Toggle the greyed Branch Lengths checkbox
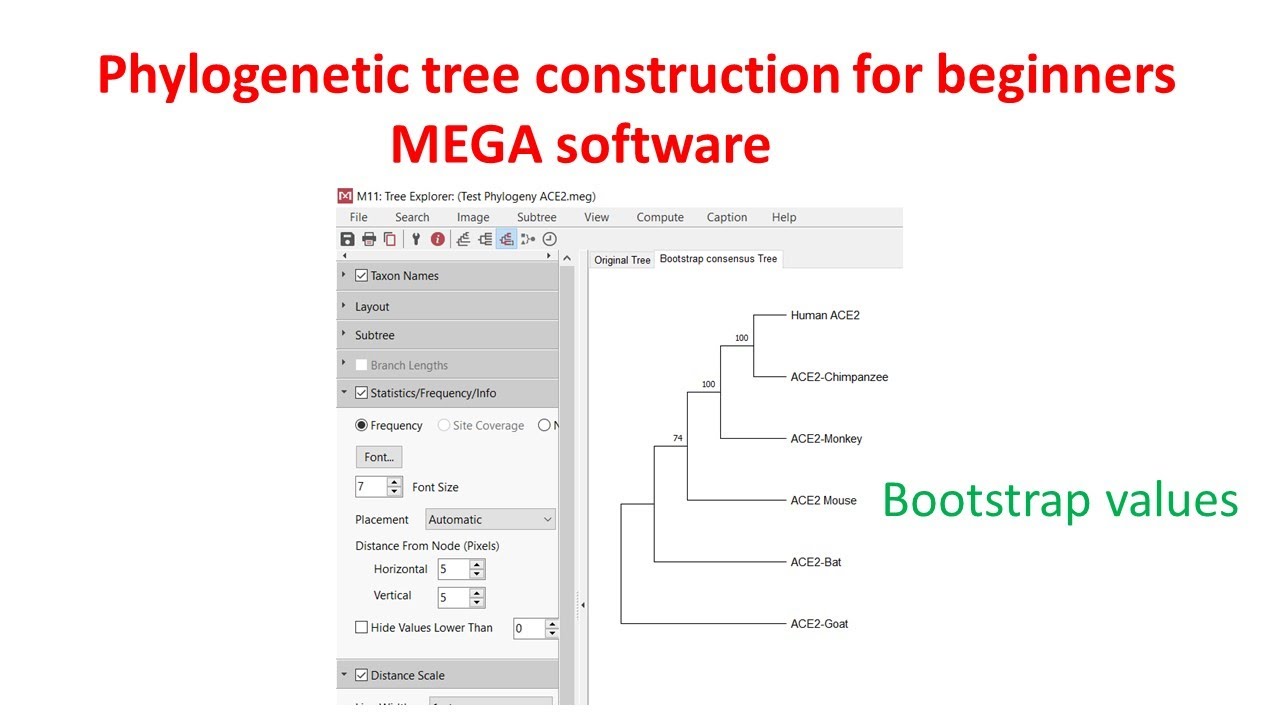Screen dimensions: 1280x720 [362, 365]
